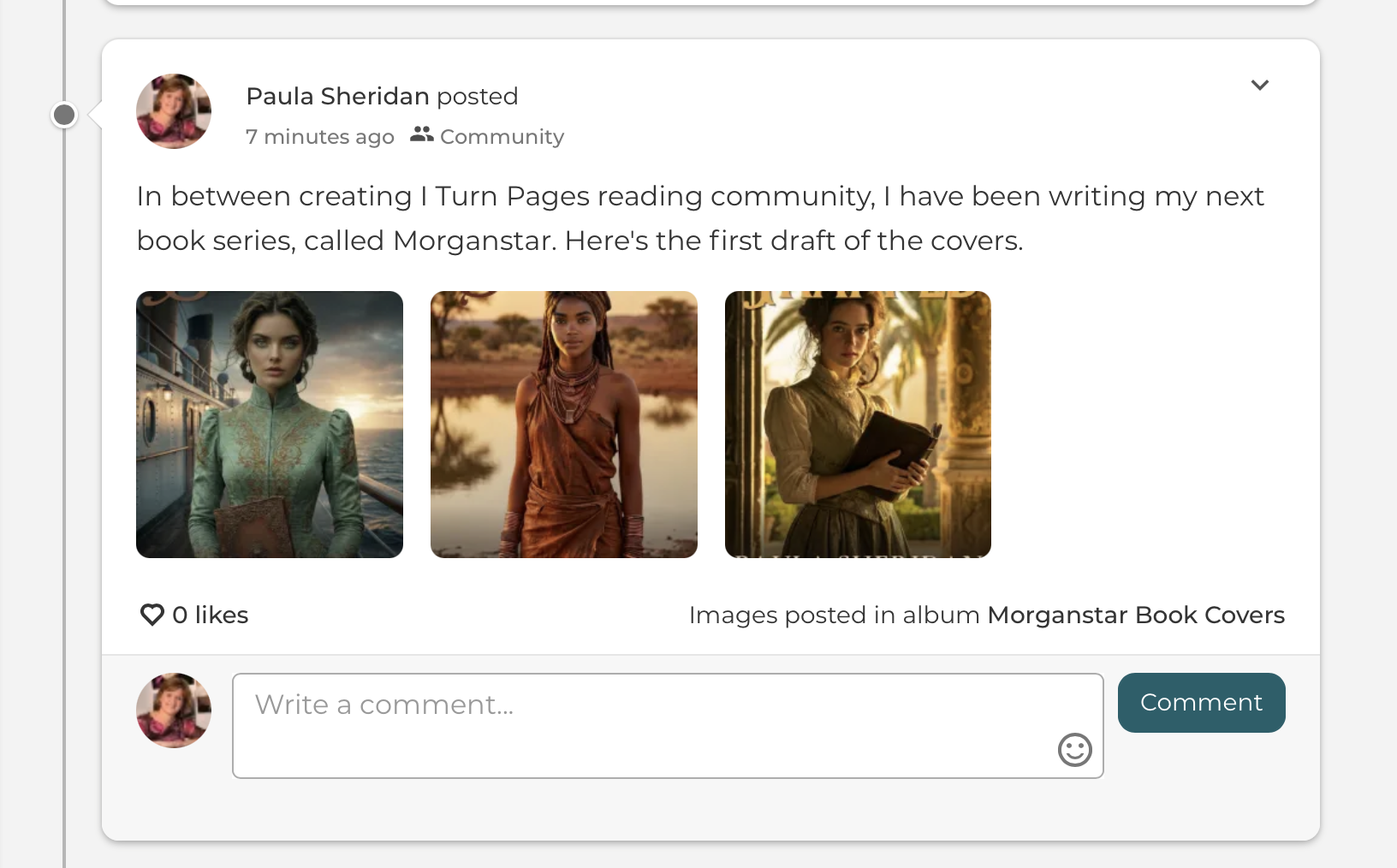Screen dimensions: 1397x868
Task: Click the Community group icon
Action: [x=421, y=134]
